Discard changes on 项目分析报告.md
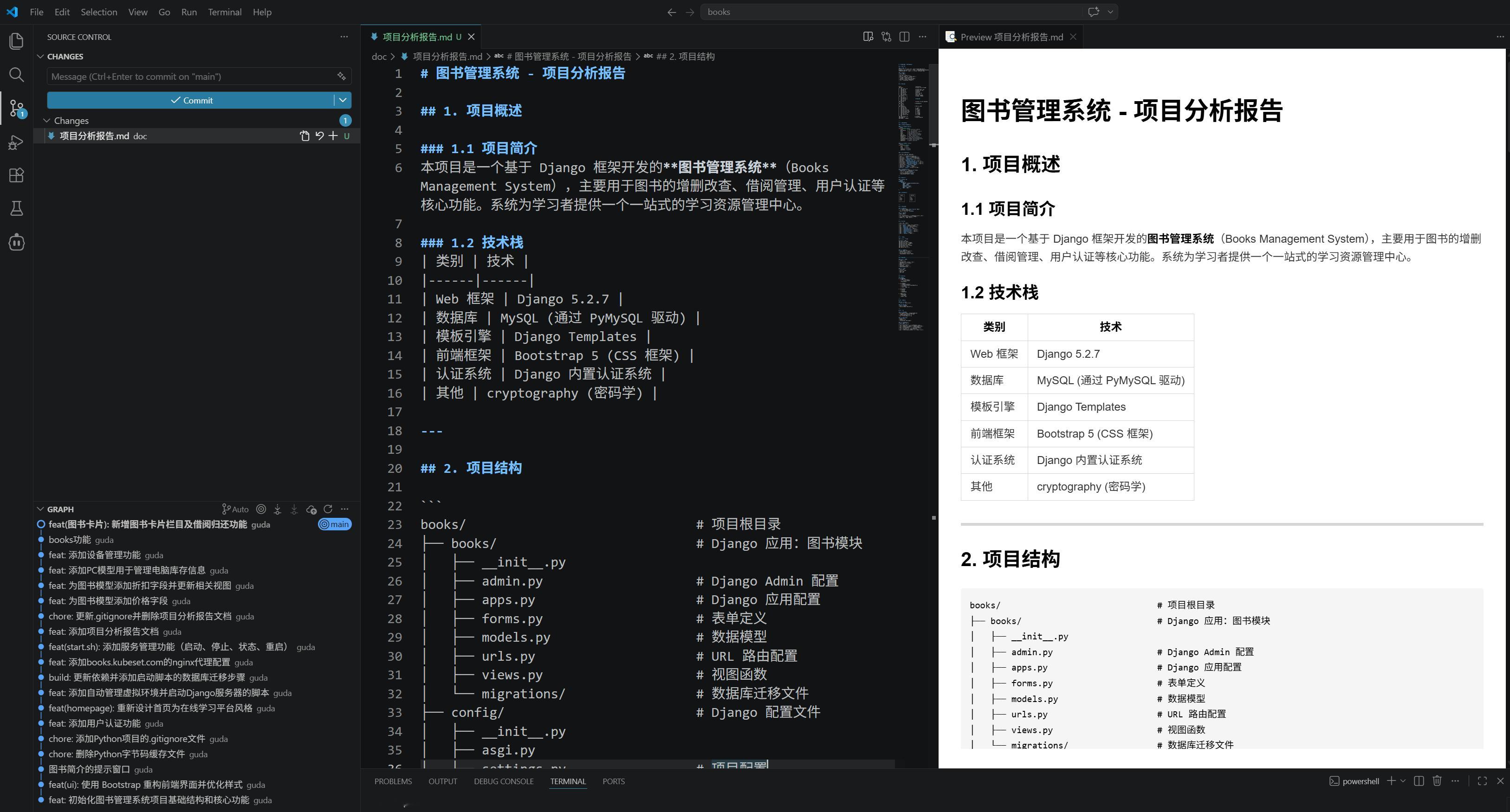This screenshot has height=812, width=1510. coord(319,136)
